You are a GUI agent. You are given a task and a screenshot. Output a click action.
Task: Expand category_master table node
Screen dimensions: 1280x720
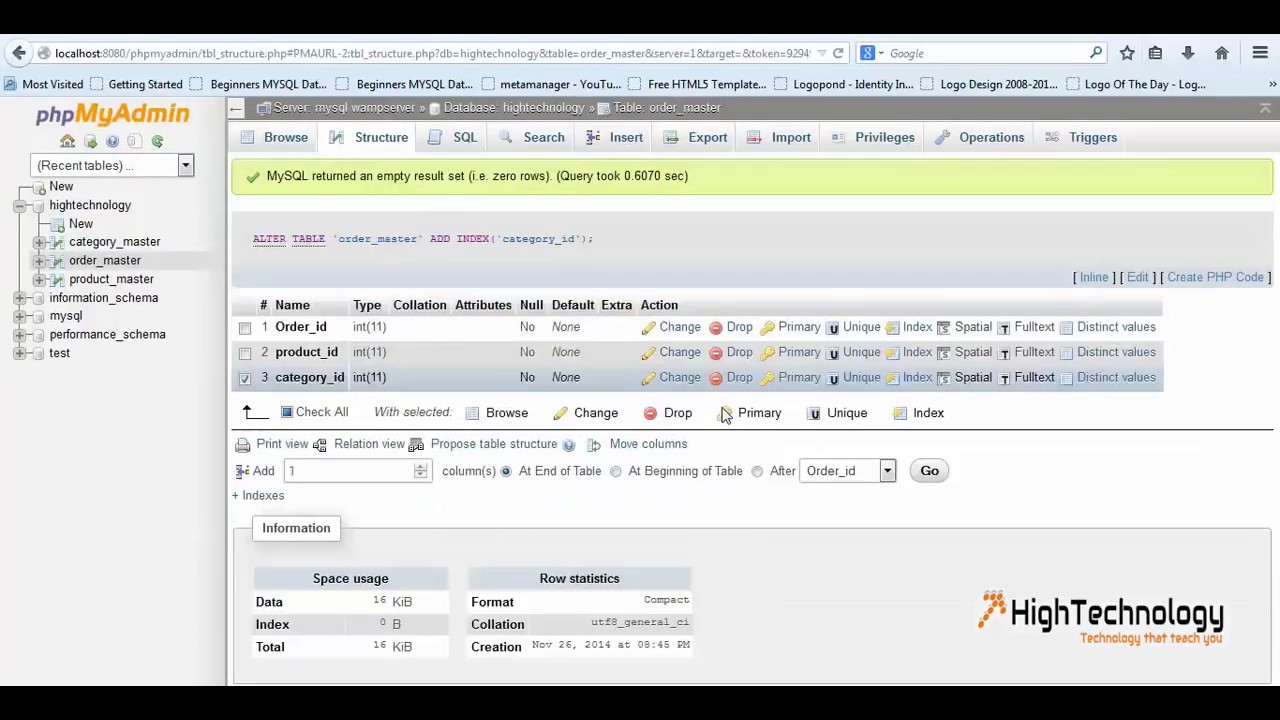pyautogui.click(x=39, y=242)
